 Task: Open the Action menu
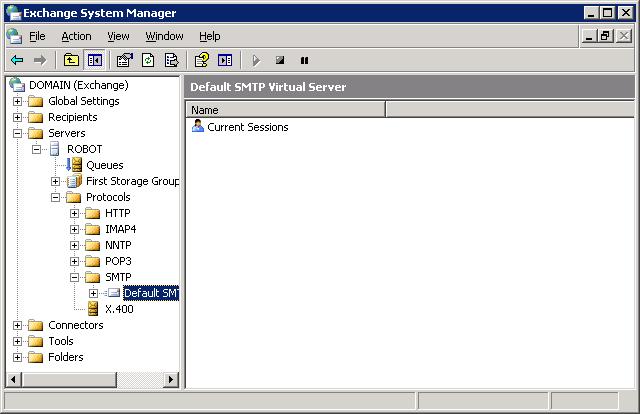pyautogui.click(x=76, y=36)
